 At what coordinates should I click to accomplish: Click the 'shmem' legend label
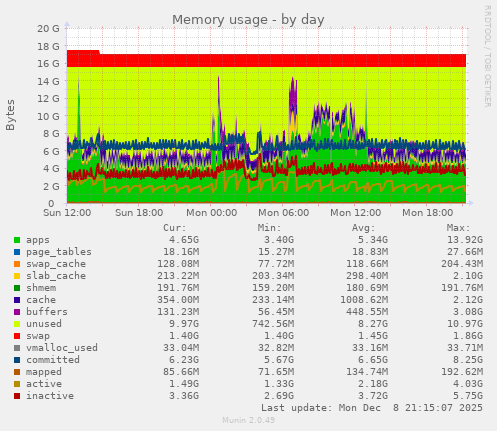click(41, 288)
